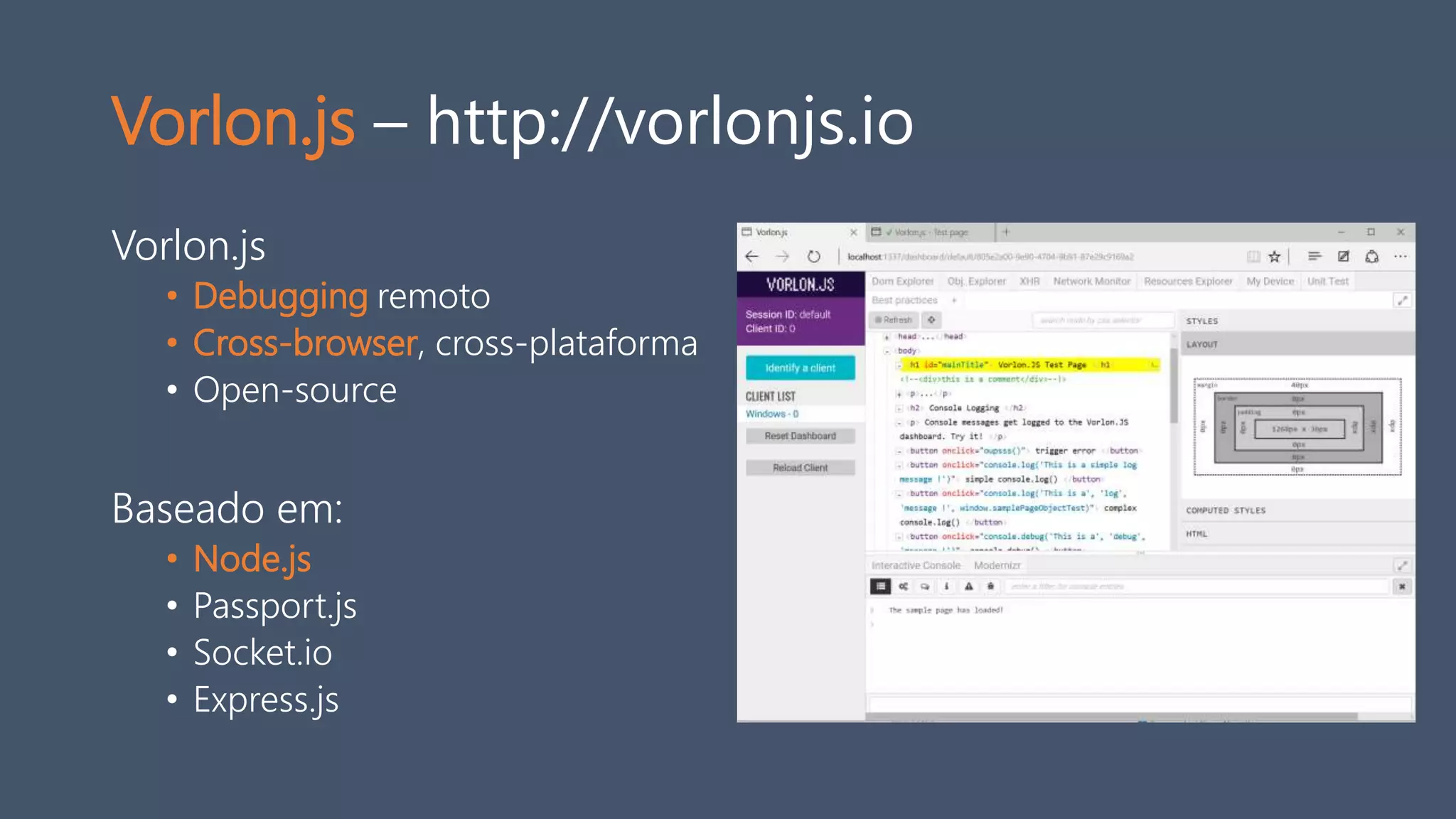Image resolution: width=1456 pixels, height=819 pixels.
Task: Open the Obj. Explorer tab
Action: click(976, 282)
